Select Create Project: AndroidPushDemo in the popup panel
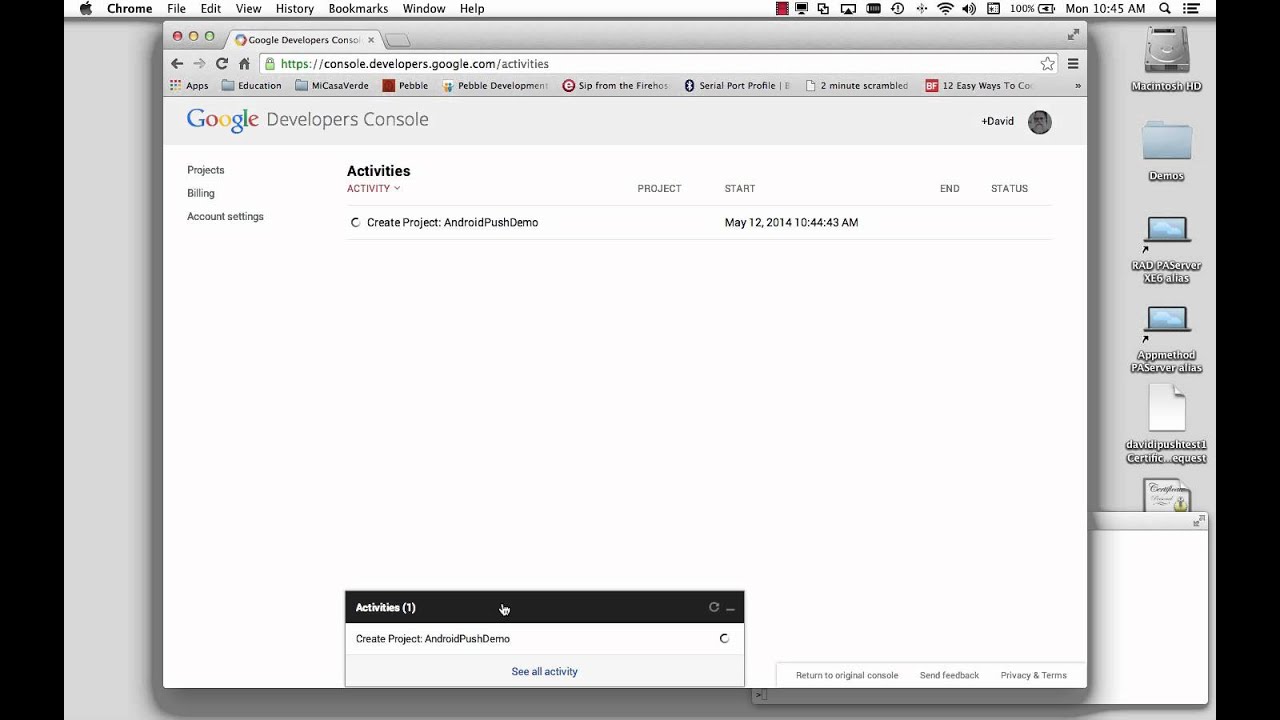This screenshot has width=1280, height=720. pos(433,638)
